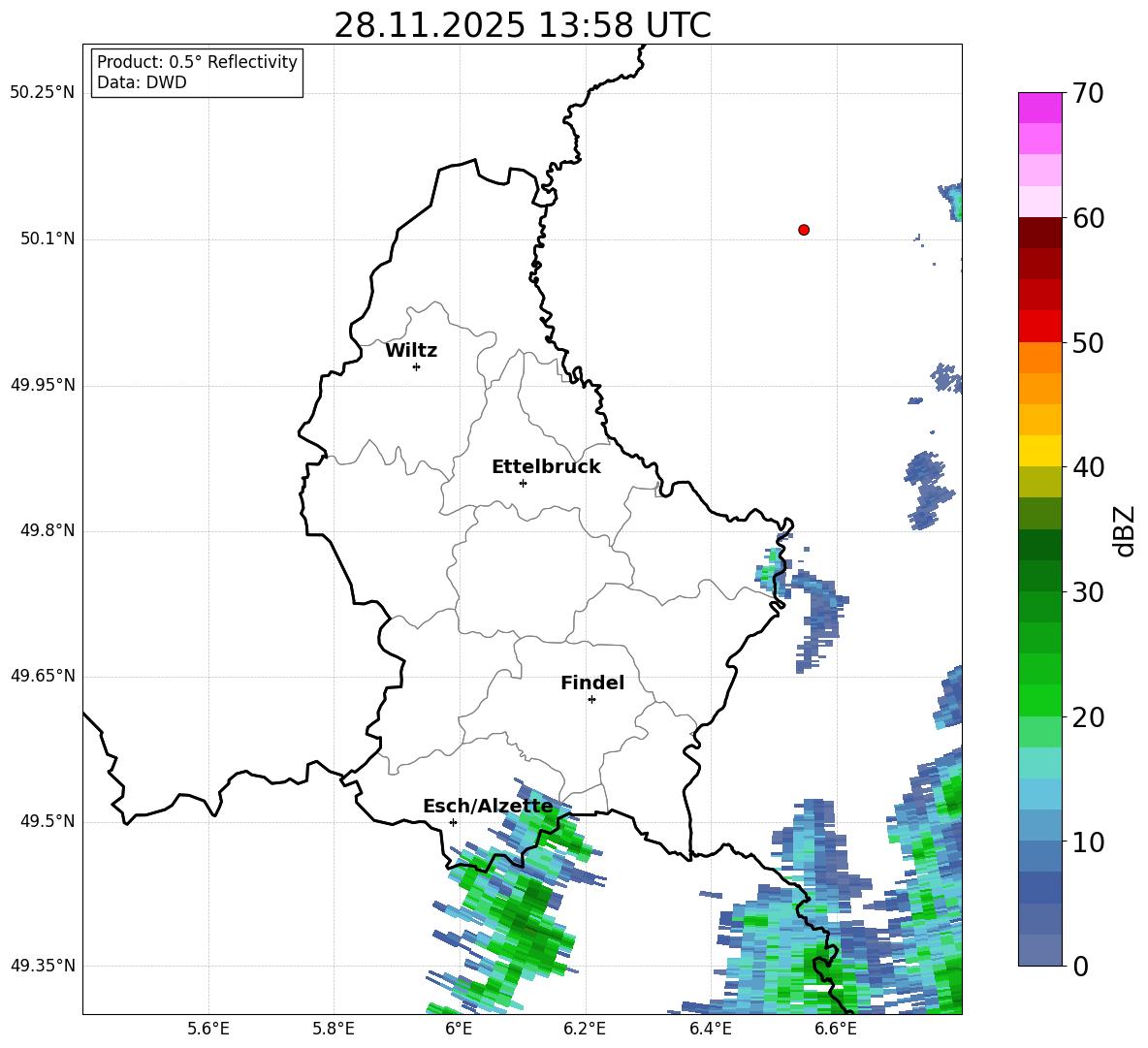Click the 70 colorbar tick label

pos(1088,94)
